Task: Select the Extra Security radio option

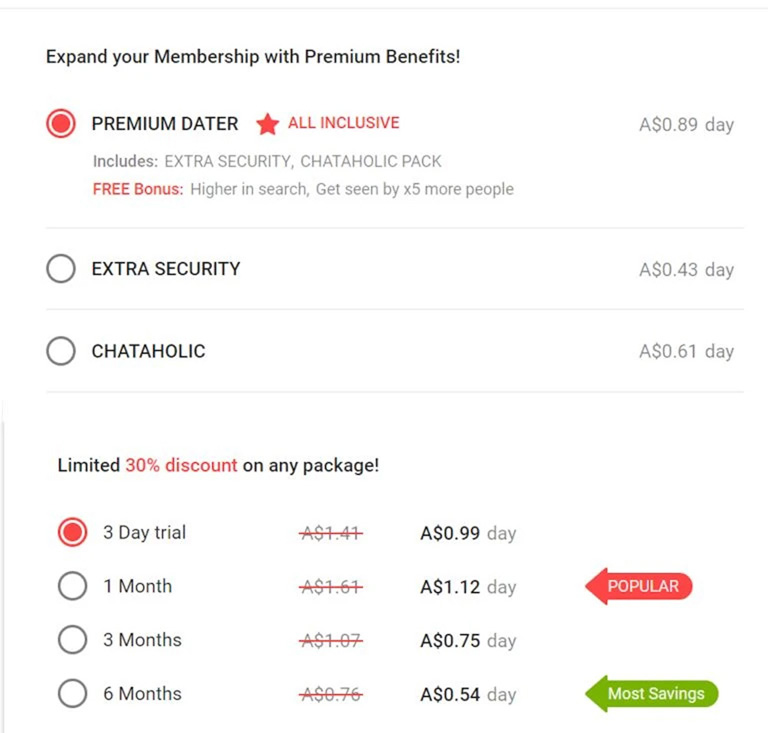Action: (x=61, y=269)
